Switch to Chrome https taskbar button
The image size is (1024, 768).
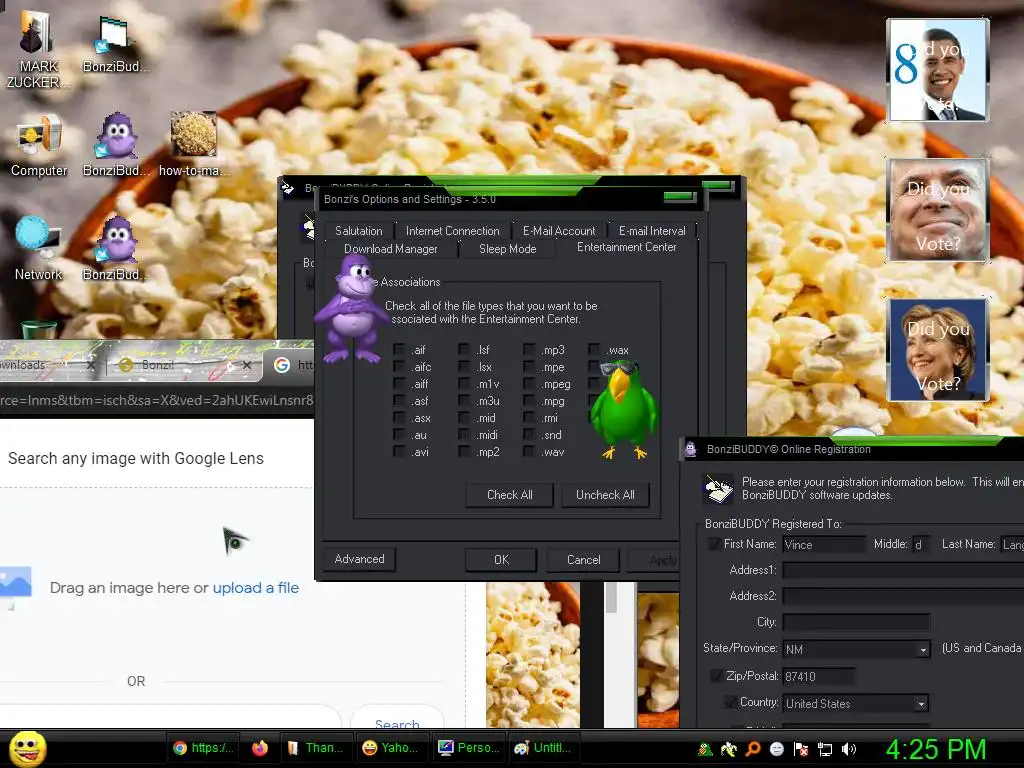[x=203, y=748]
